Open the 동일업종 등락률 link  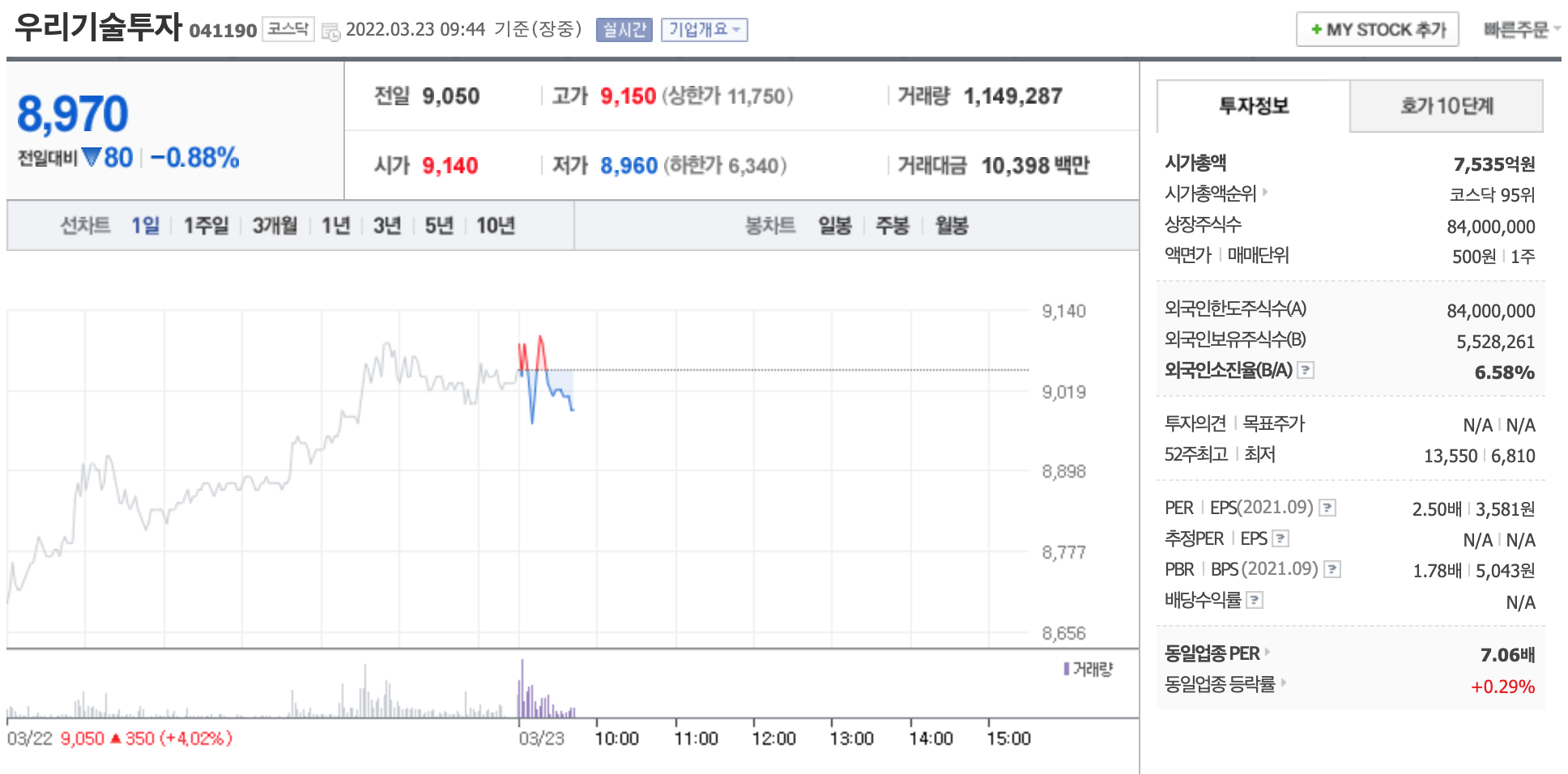tap(1225, 684)
